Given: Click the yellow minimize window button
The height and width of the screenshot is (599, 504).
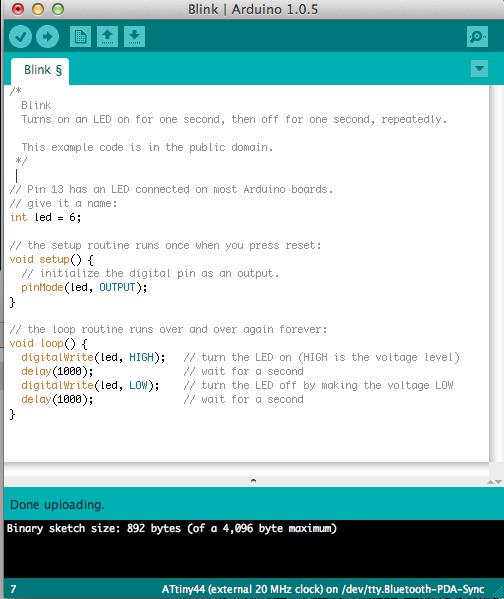Looking at the screenshot, I should point(38,9).
